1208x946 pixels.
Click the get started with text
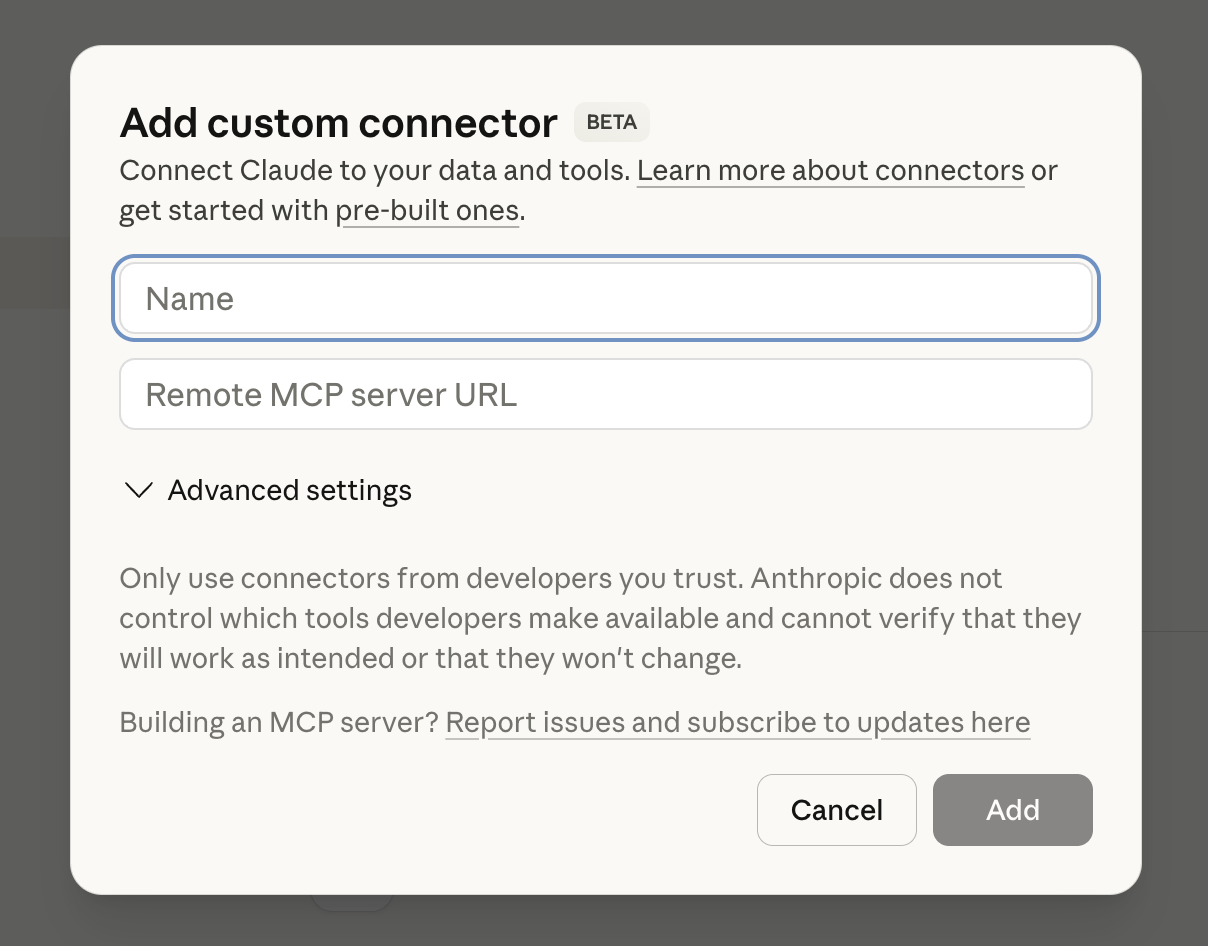click(x=224, y=211)
